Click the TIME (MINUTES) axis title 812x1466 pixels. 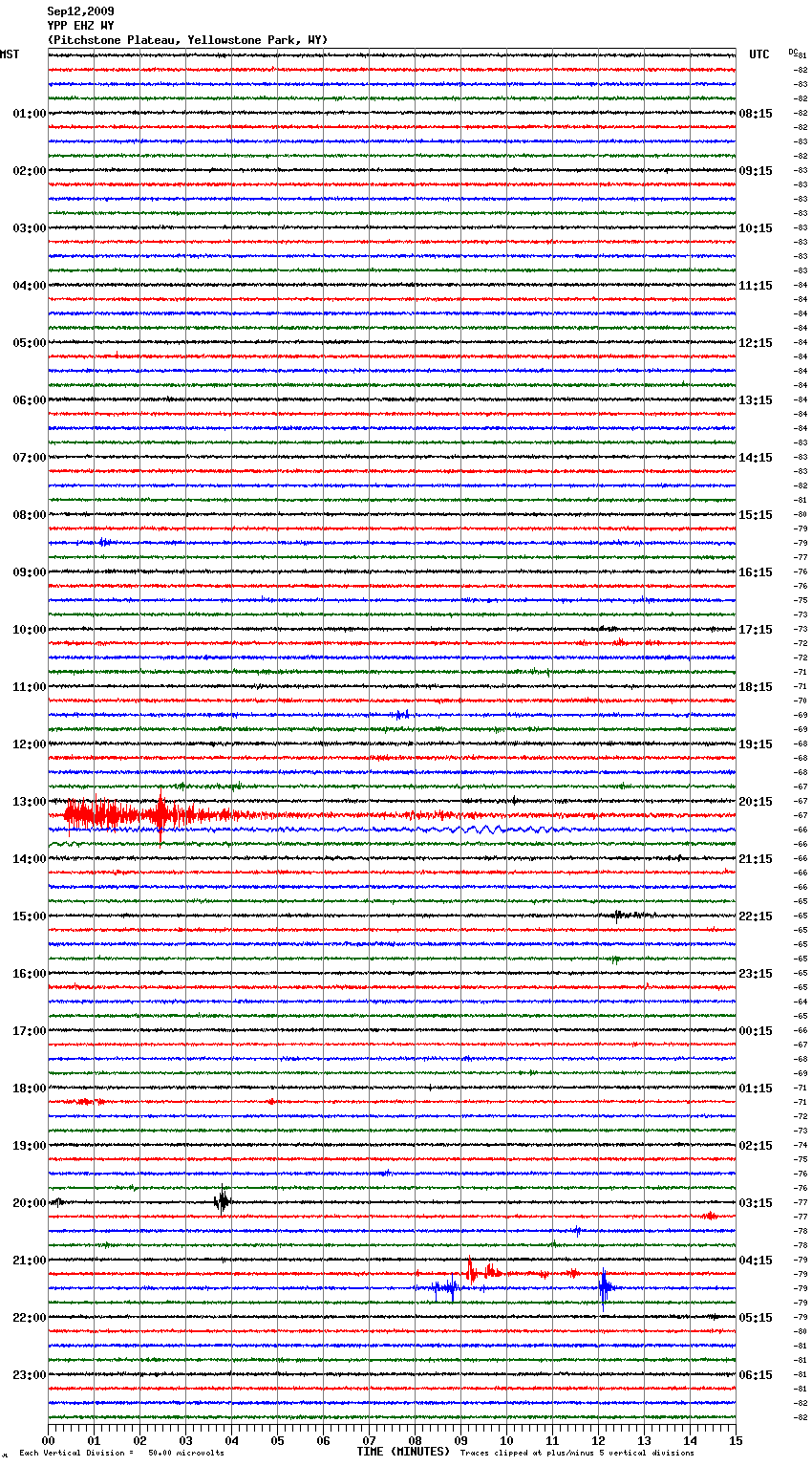click(x=403, y=1452)
